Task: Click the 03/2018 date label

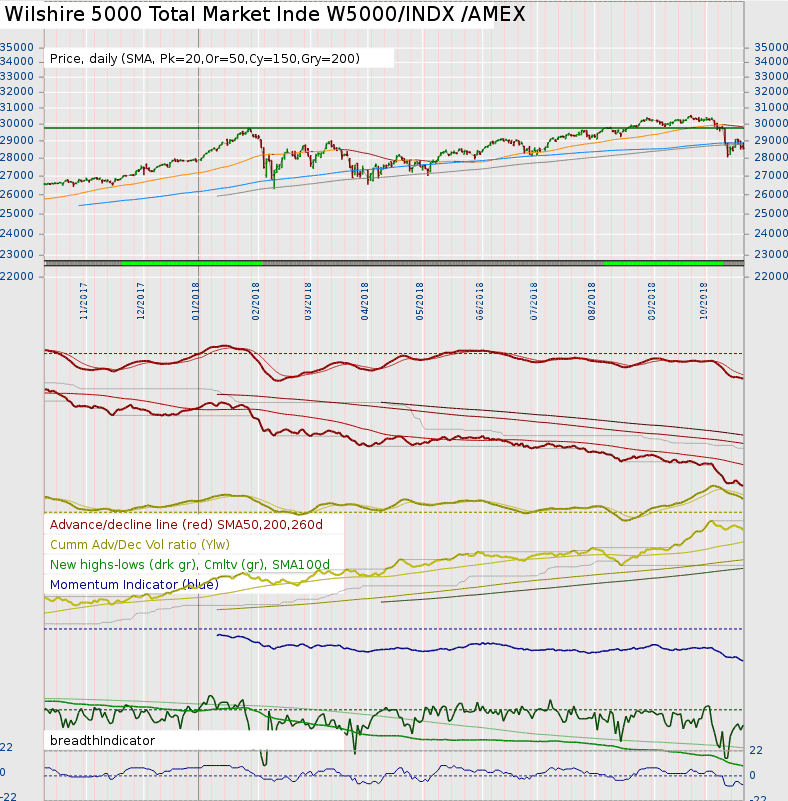Action: click(307, 301)
